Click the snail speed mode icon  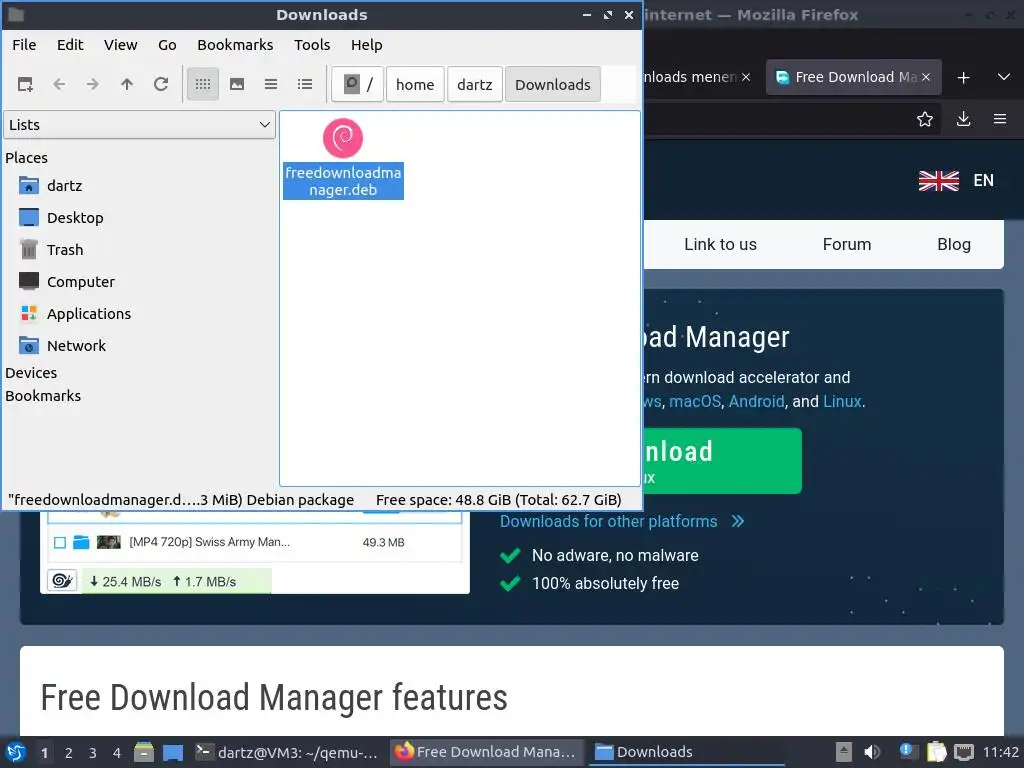coord(63,581)
